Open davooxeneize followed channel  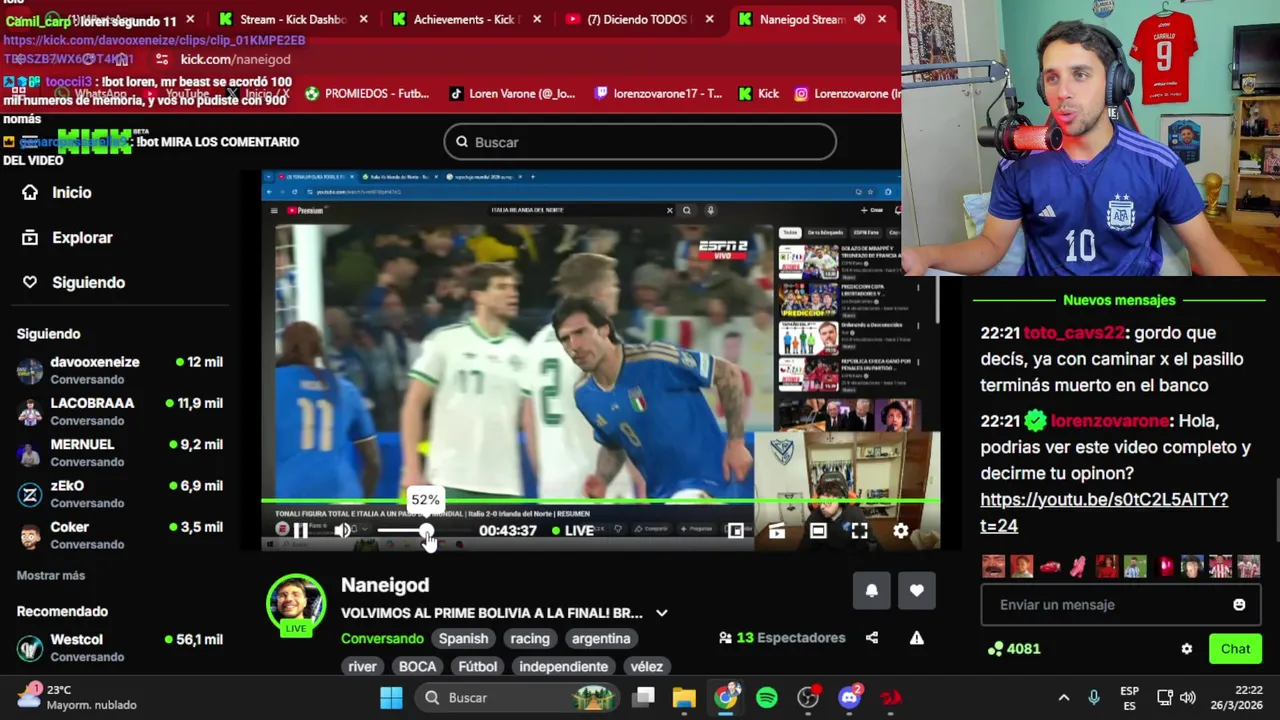(x=120, y=370)
